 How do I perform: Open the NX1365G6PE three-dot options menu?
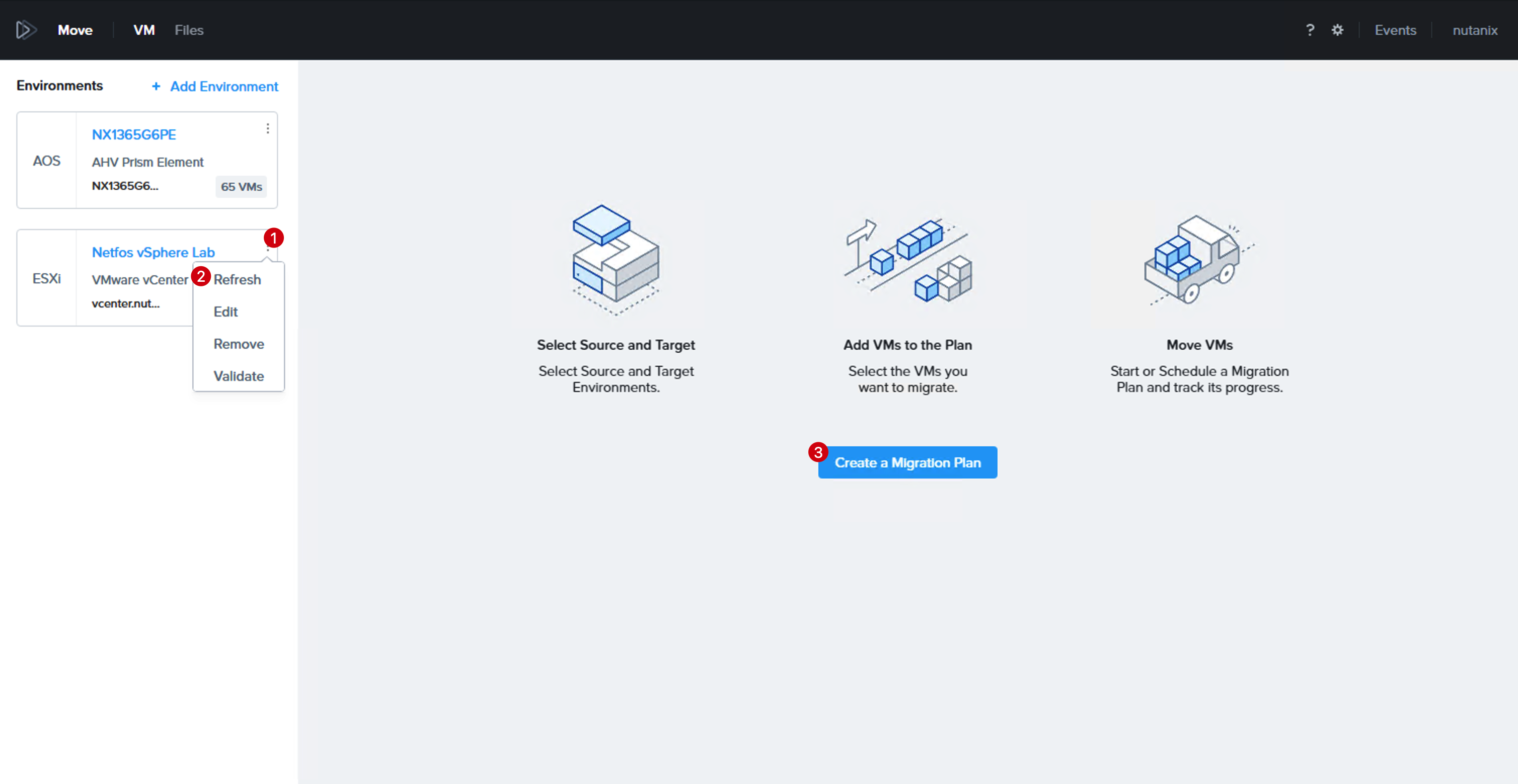(x=268, y=128)
